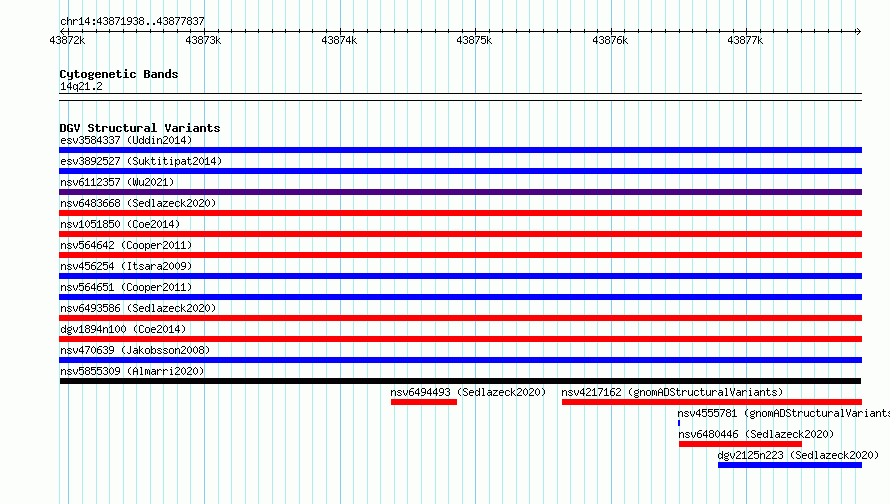890x504 pixels.
Task: Open the nsv1051850 (Coe2014) label
Action: point(120,224)
